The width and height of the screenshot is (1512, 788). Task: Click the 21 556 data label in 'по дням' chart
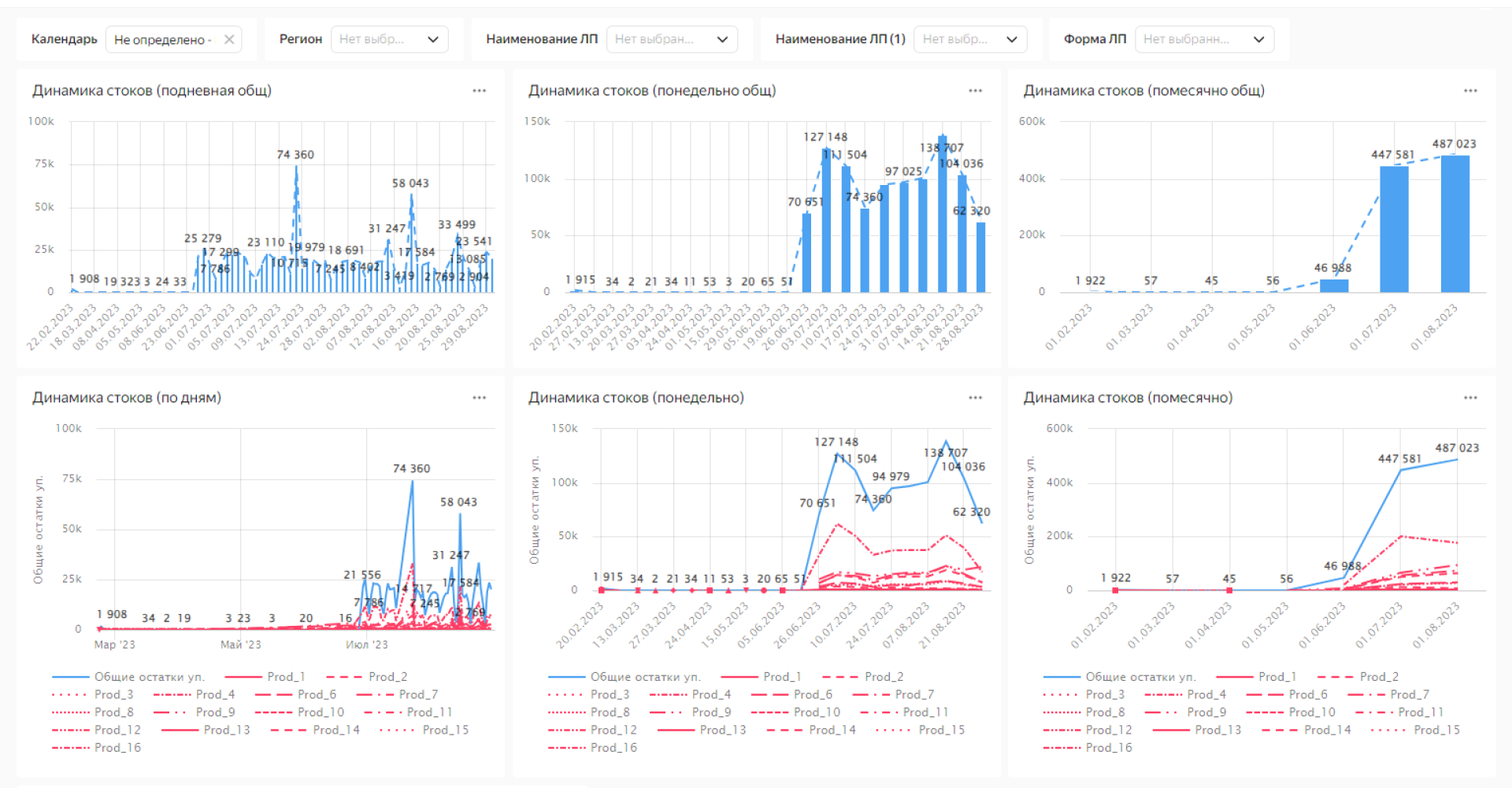tap(362, 575)
